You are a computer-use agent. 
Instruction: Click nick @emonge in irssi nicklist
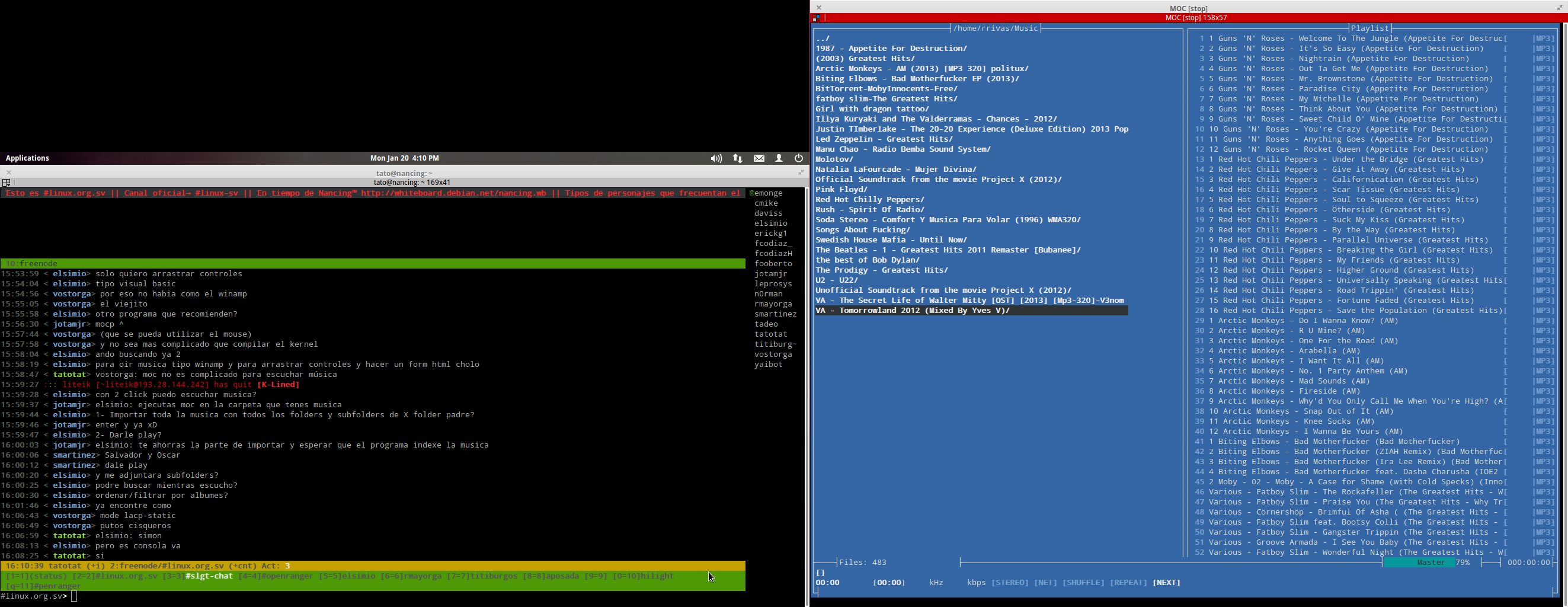[x=766, y=193]
